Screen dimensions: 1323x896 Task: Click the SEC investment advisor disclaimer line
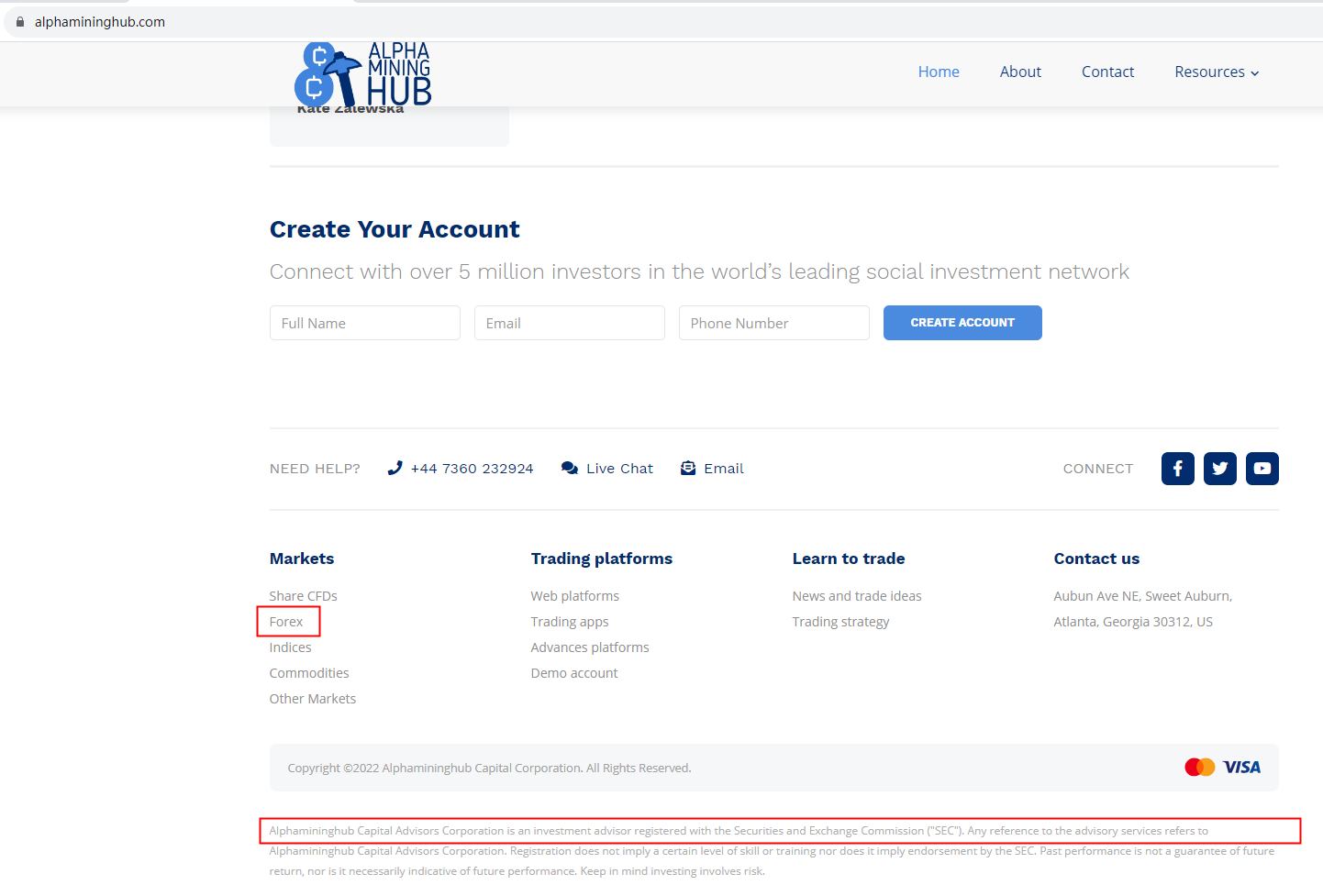[739, 831]
